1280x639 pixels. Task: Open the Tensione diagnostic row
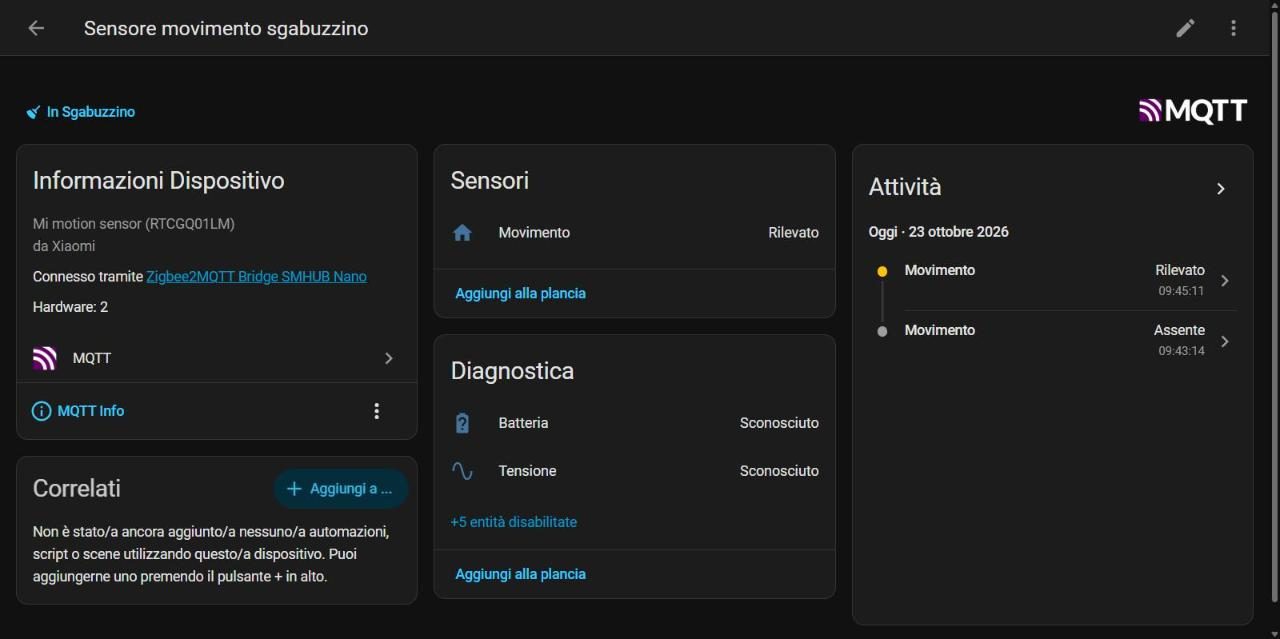coord(635,471)
